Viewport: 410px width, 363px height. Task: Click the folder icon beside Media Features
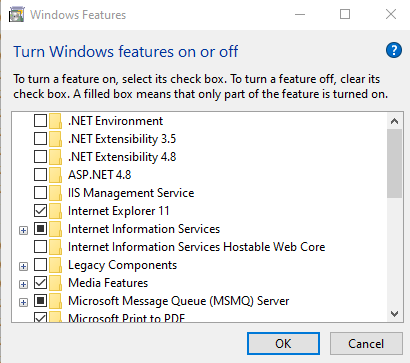[55, 283]
